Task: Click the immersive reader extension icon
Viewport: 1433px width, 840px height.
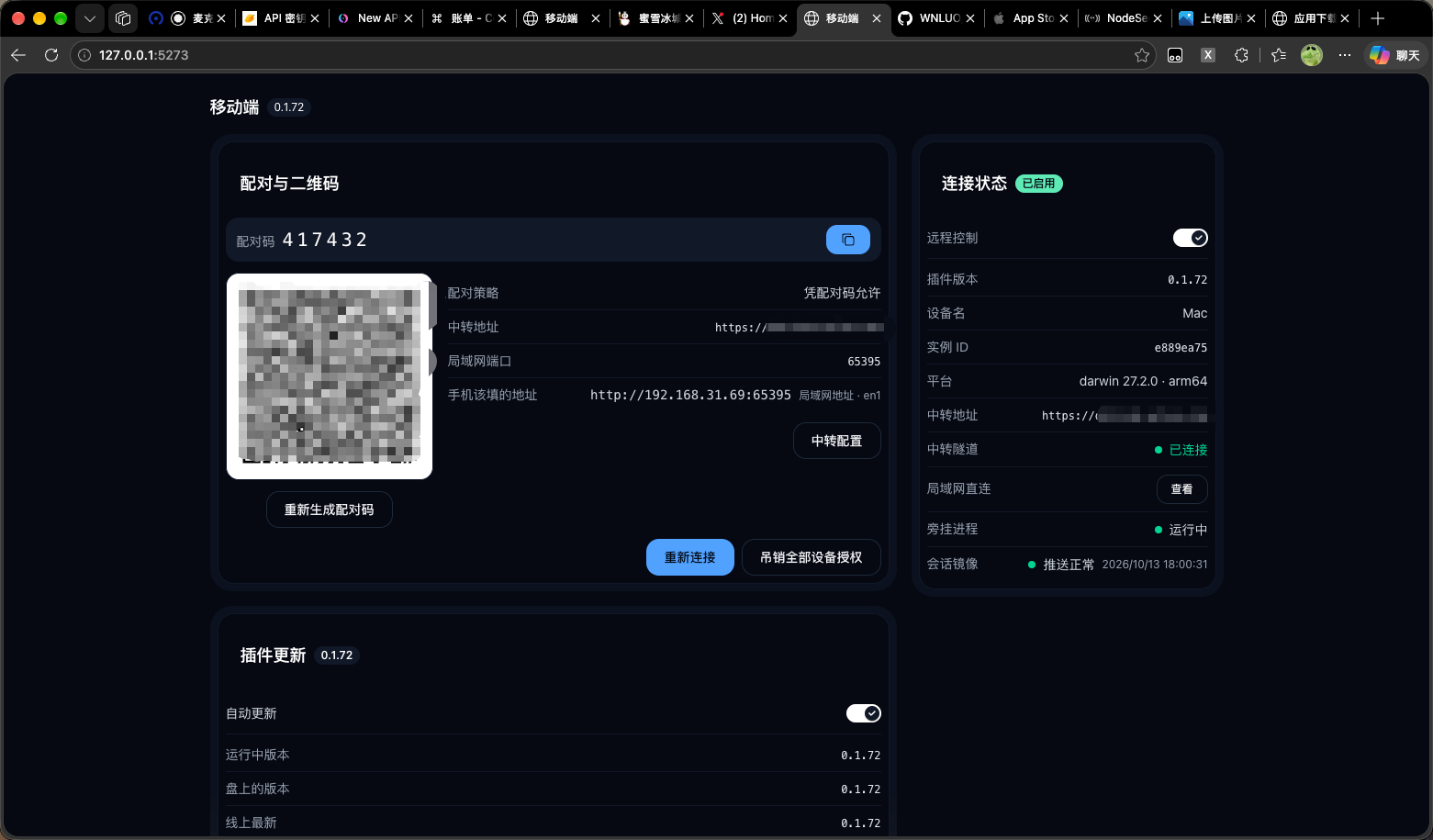Action: tap(1175, 55)
